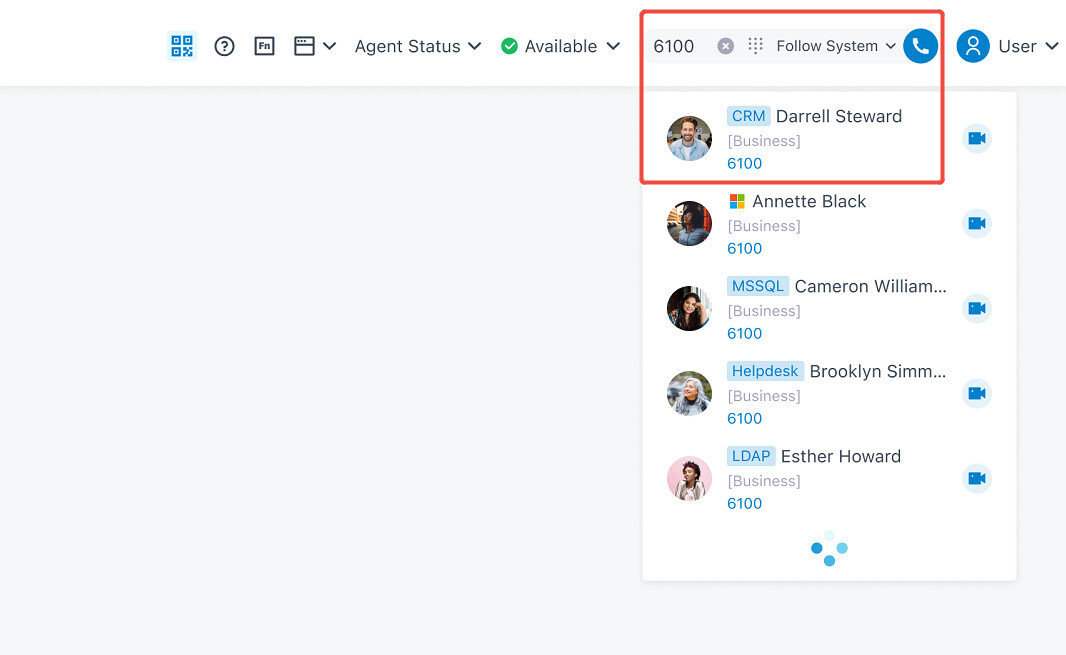The image size is (1066, 655).
Task: Click [Business] label under Darrell Steward
Action: [x=764, y=141]
